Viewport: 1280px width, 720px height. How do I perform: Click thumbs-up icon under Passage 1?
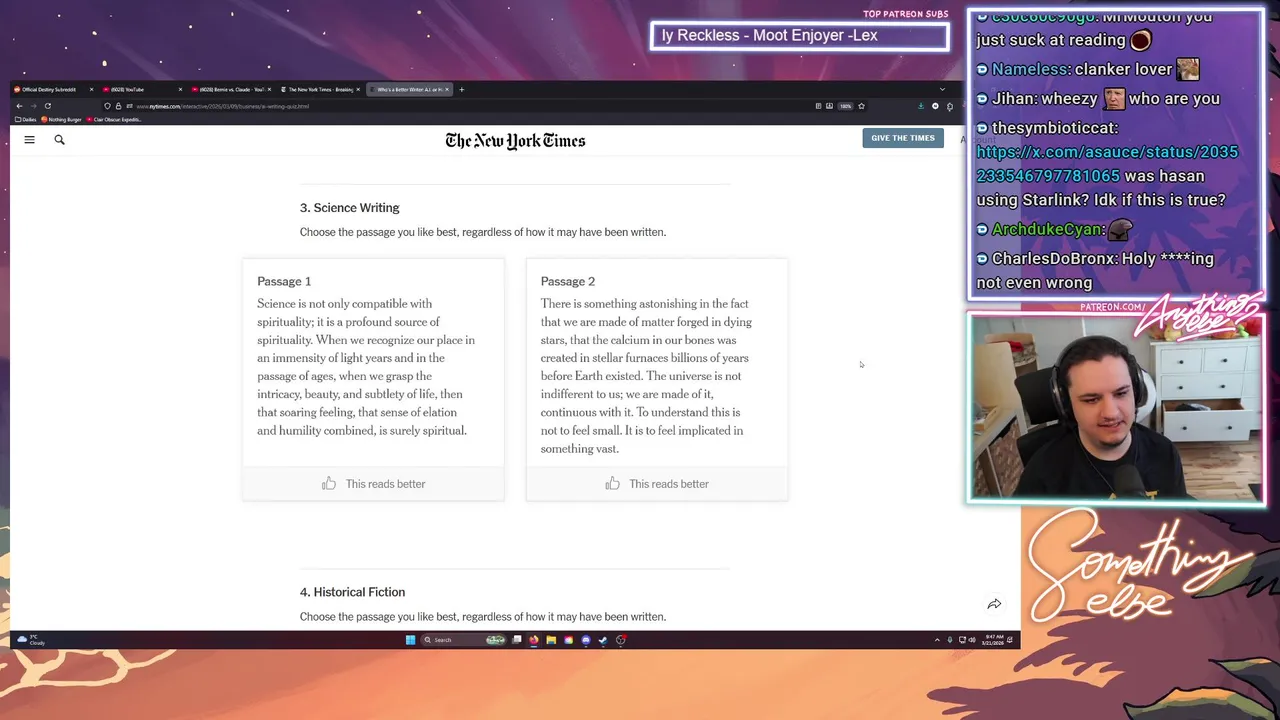[x=329, y=483]
